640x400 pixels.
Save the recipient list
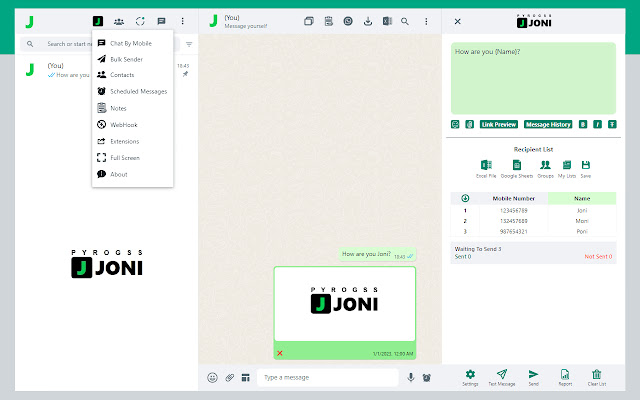(x=586, y=169)
